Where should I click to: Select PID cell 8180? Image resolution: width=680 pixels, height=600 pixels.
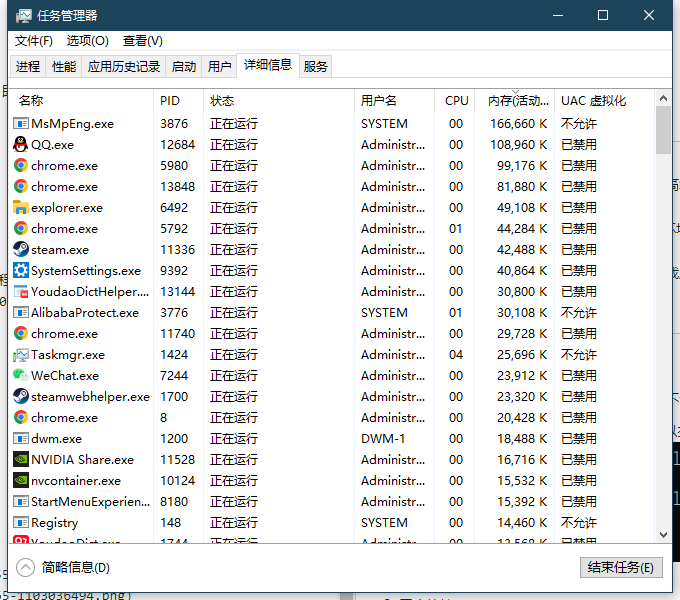coord(174,502)
